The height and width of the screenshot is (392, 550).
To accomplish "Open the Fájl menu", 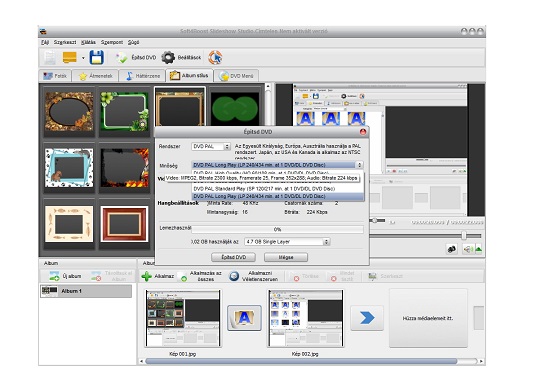I will tap(45, 42).
